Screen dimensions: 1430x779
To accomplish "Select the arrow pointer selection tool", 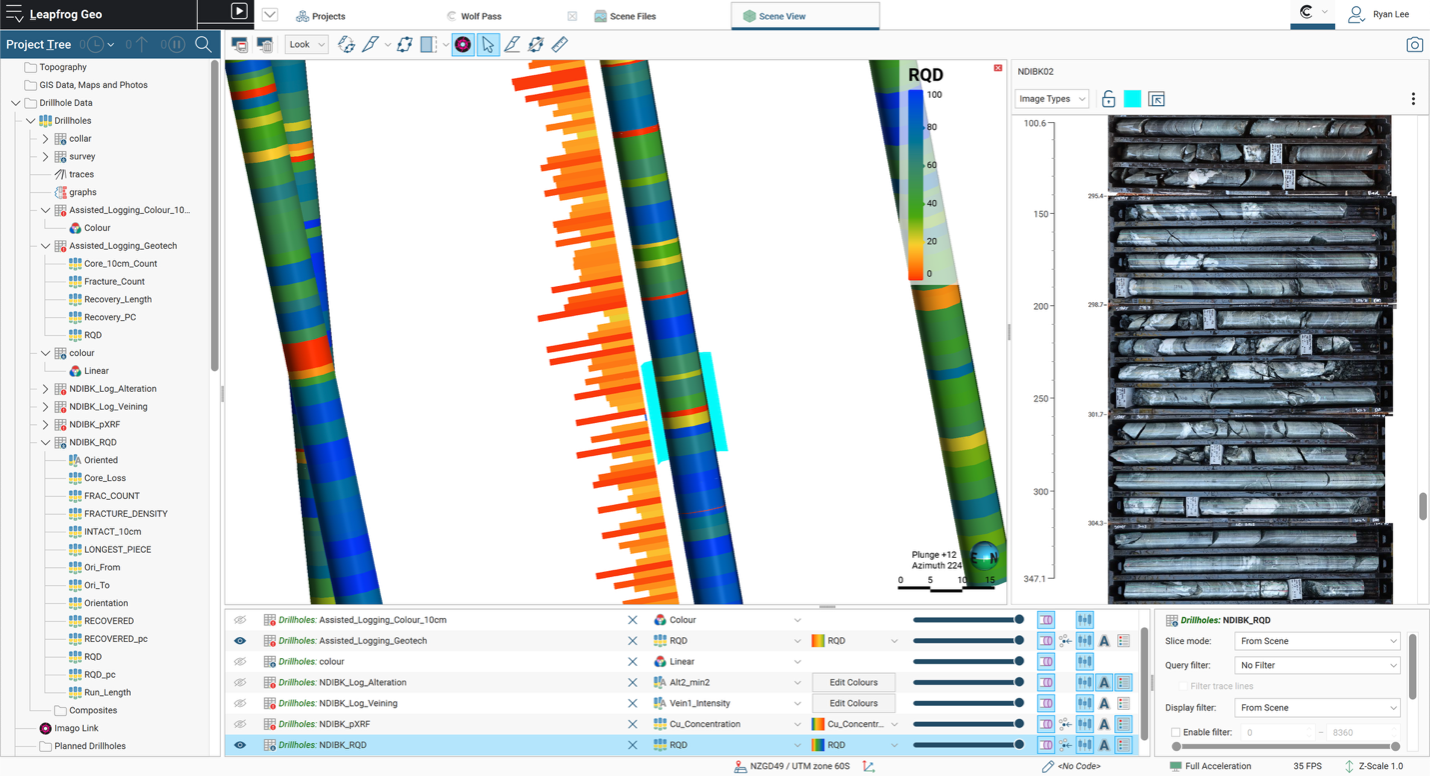I will (x=488, y=45).
